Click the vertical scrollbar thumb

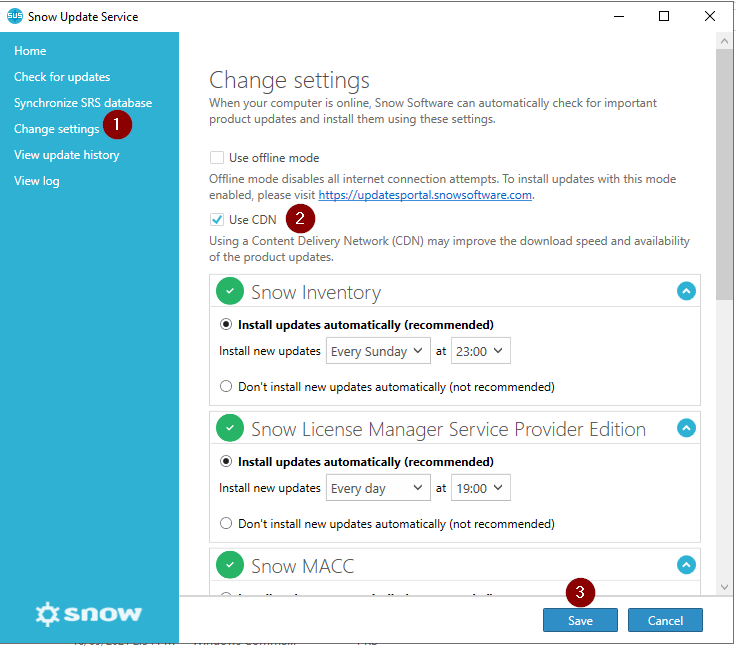724,174
